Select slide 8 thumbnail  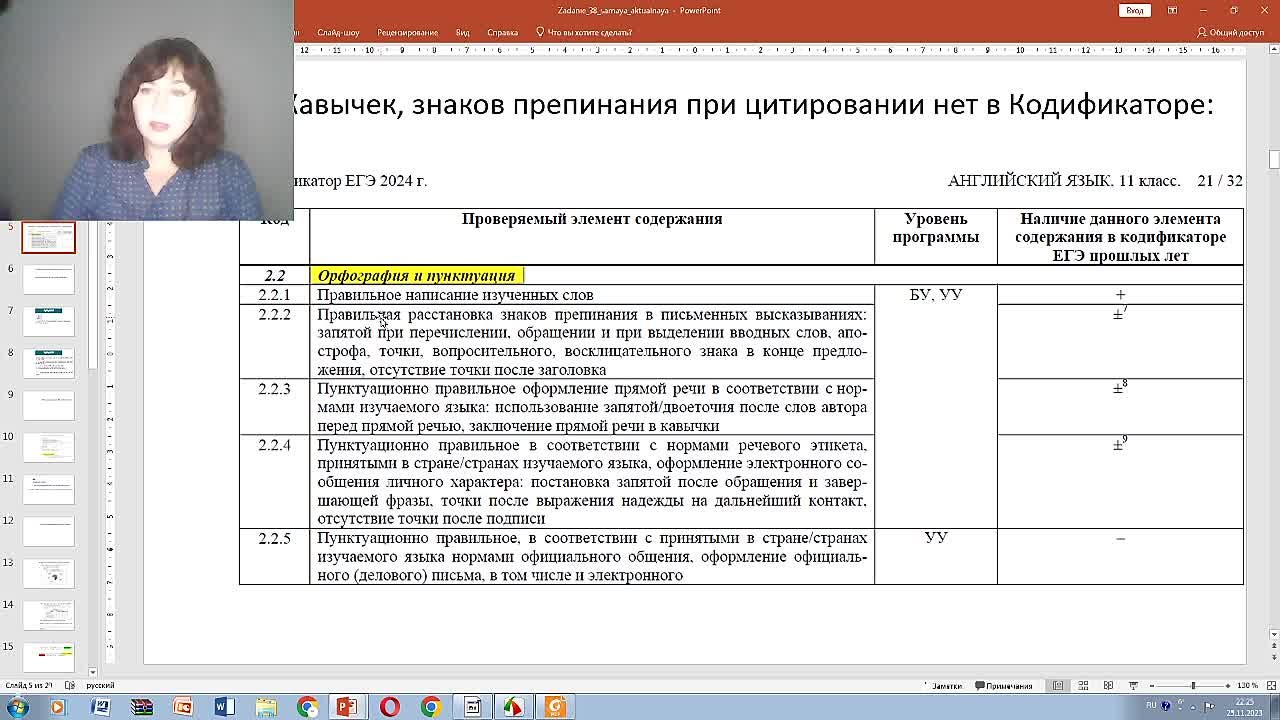click(48, 363)
